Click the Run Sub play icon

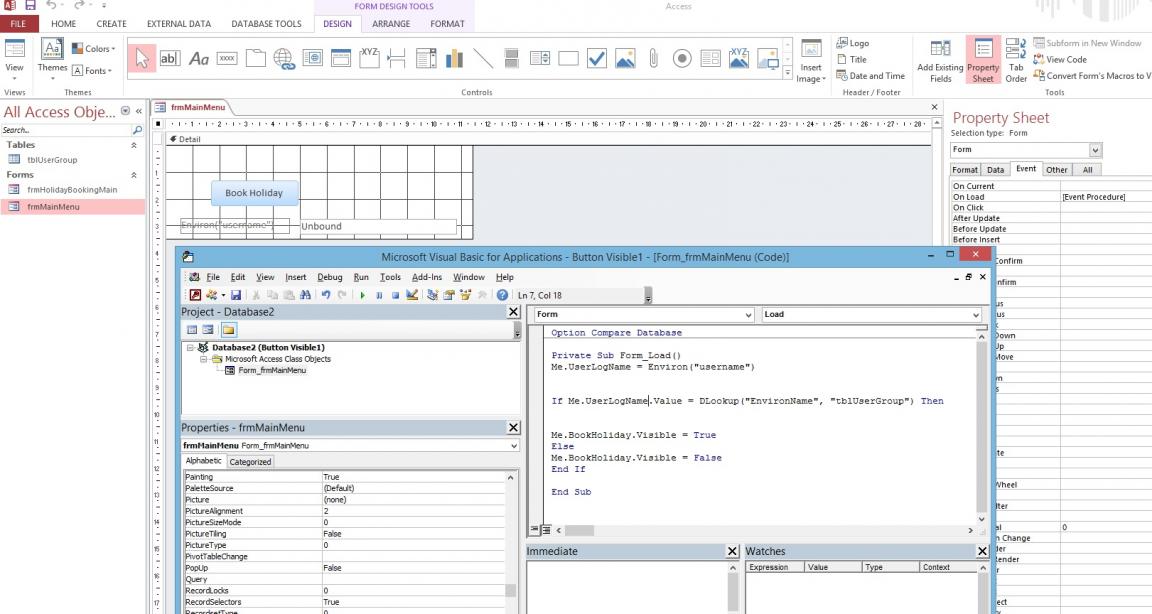pyautogui.click(x=363, y=295)
